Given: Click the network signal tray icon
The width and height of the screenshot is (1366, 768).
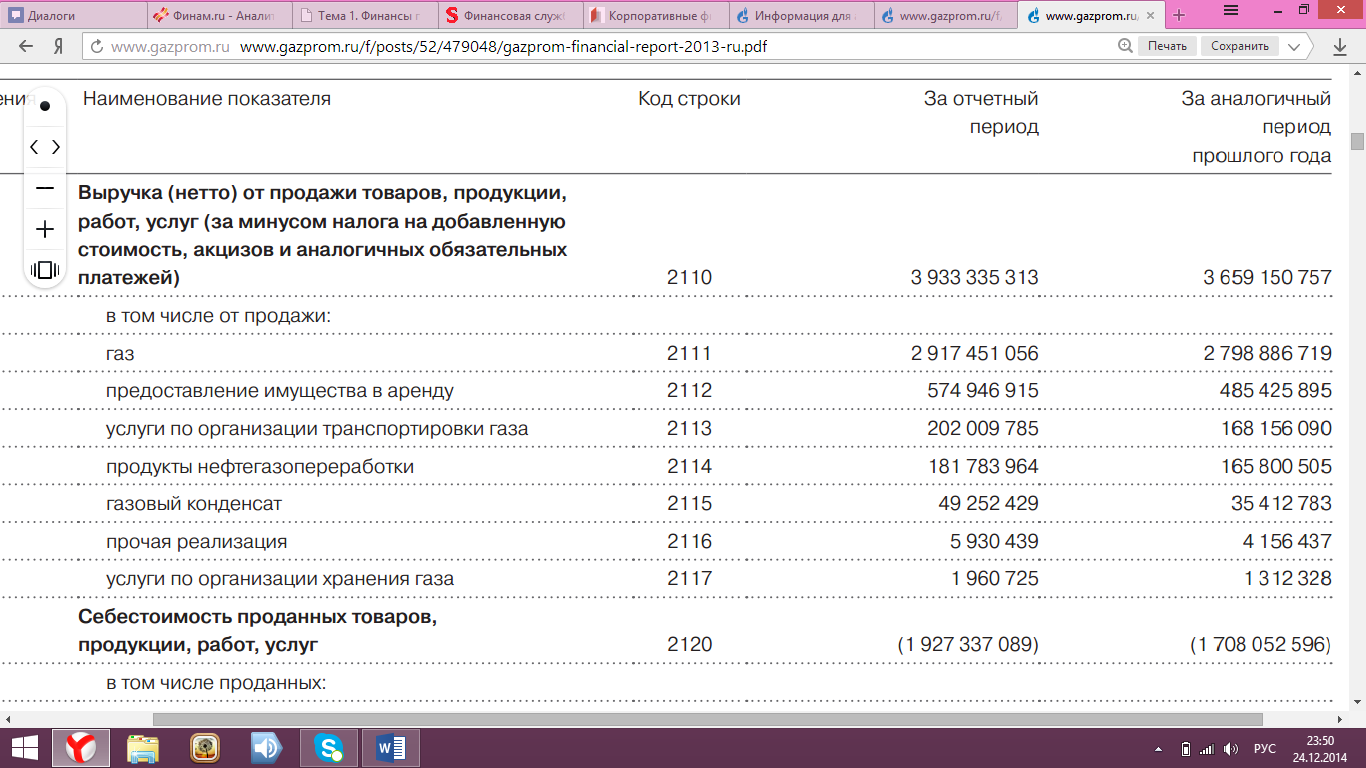Looking at the screenshot, I should (x=1207, y=749).
